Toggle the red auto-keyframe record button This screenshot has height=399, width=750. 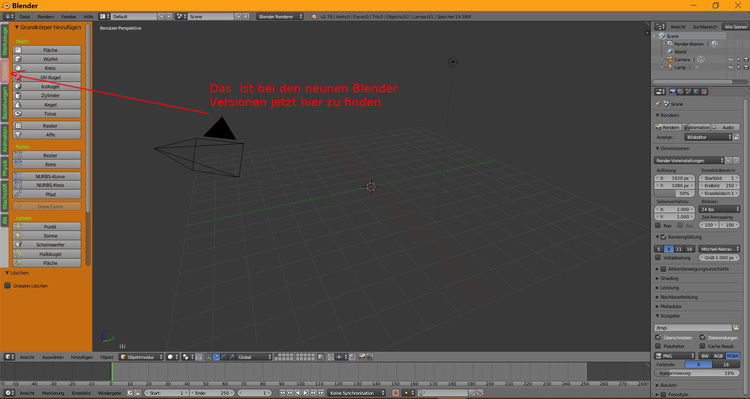pyautogui.click(x=396, y=393)
